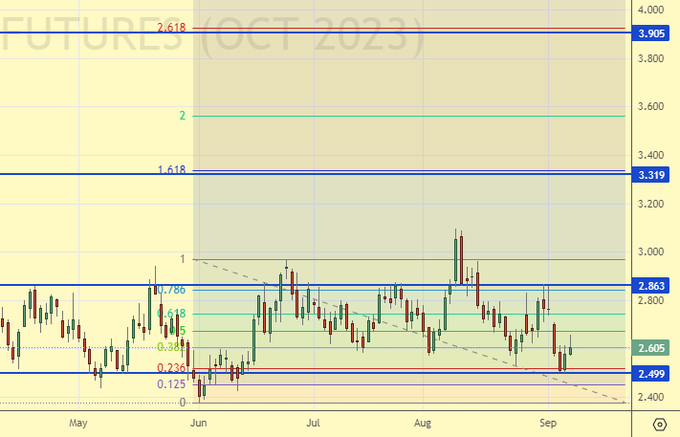Select the 2.618 Fibonacci level label
The height and width of the screenshot is (437, 680).
point(171,27)
